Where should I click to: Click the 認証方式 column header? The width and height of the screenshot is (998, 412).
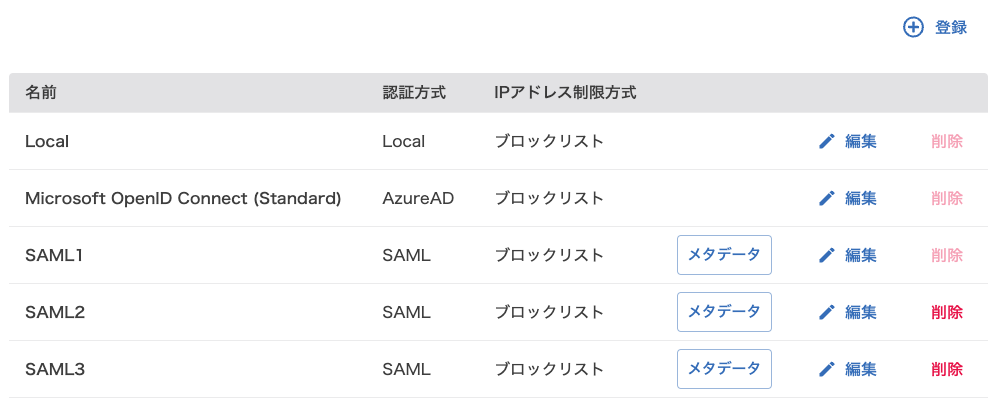pos(414,93)
